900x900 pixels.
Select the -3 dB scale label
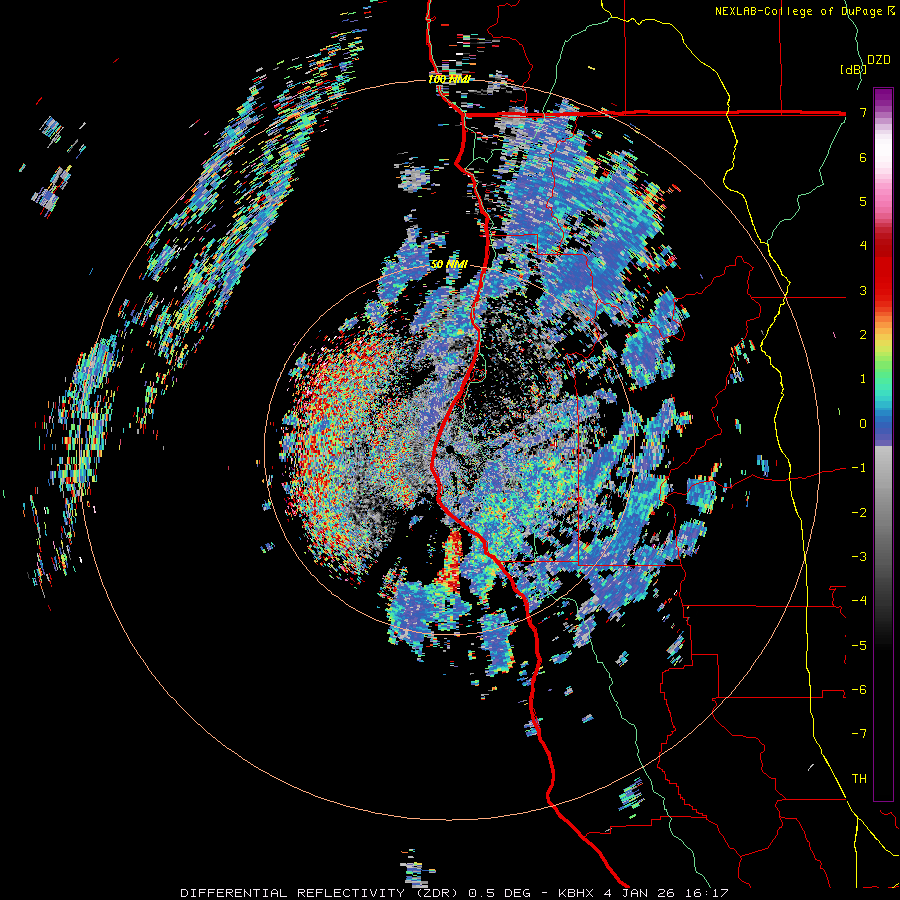pyautogui.click(x=859, y=557)
